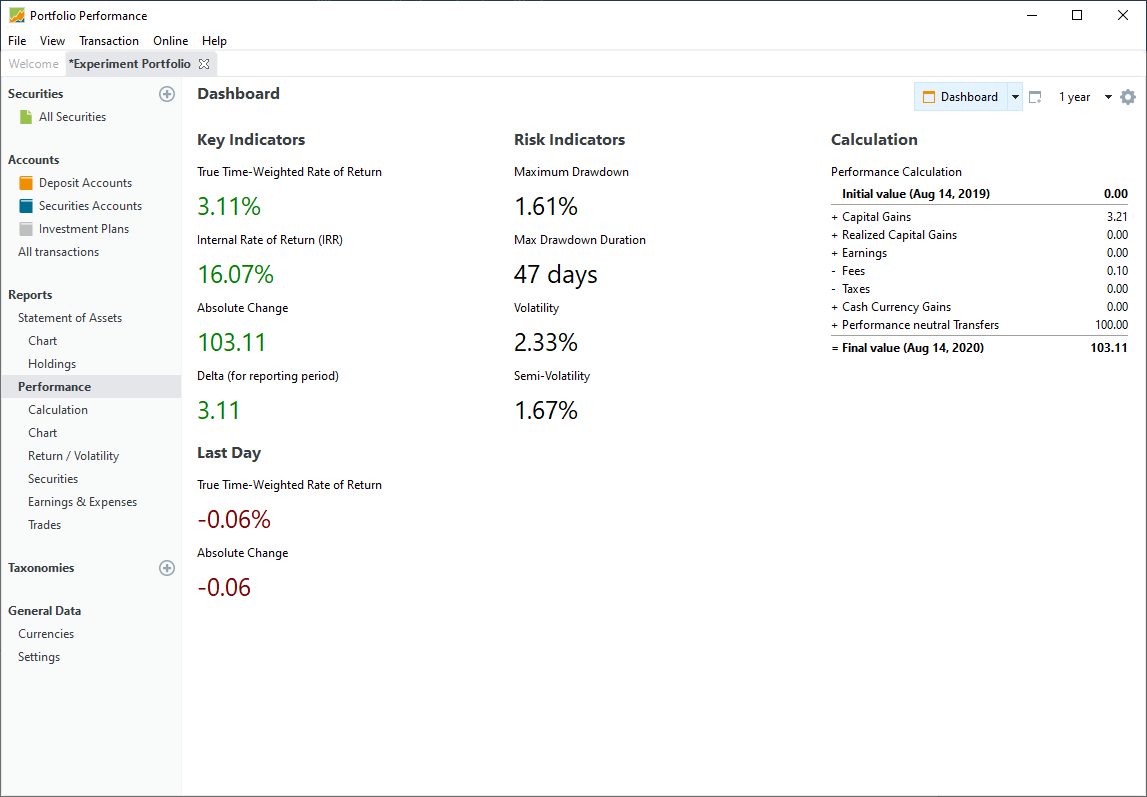Click the gray Investment Plans icon
This screenshot has width=1147, height=797.
(26, 229)
